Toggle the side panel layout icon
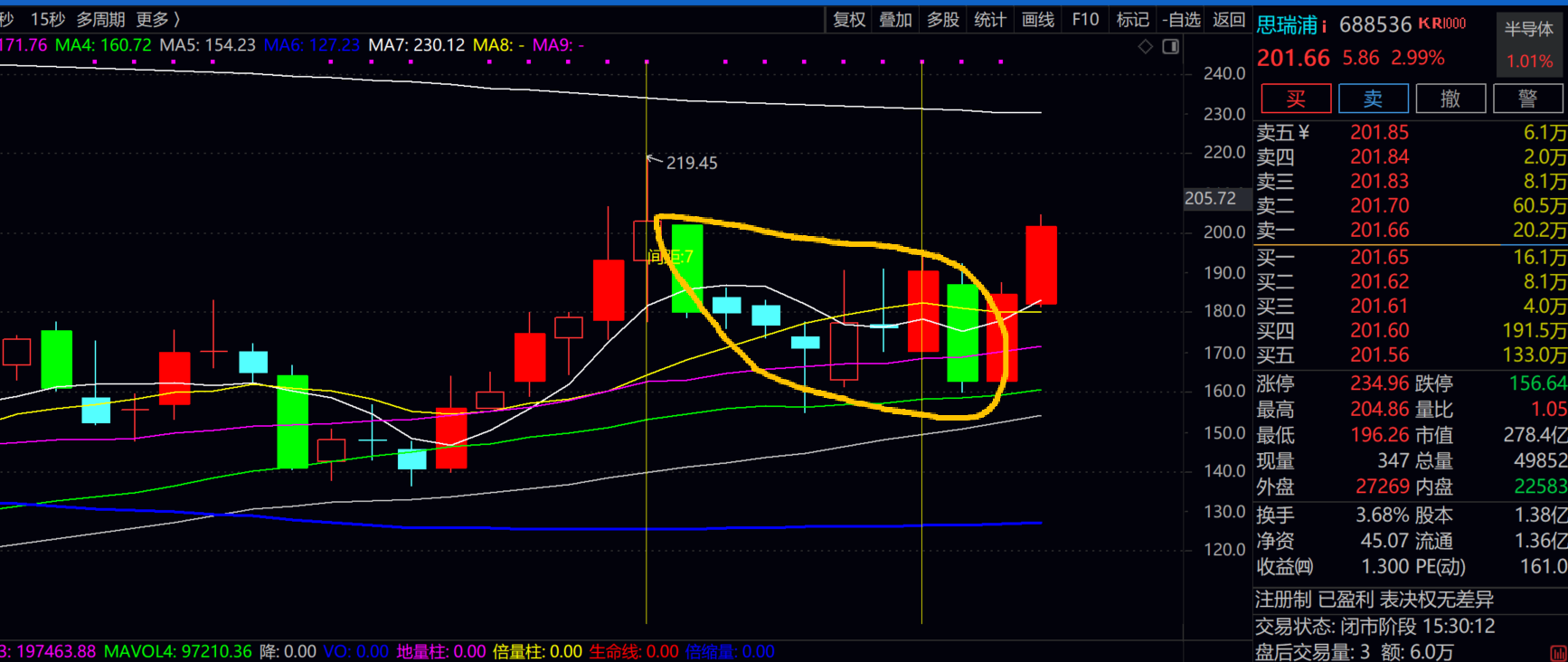Viewport: 1568px width, 662px height. point(1170,46)
